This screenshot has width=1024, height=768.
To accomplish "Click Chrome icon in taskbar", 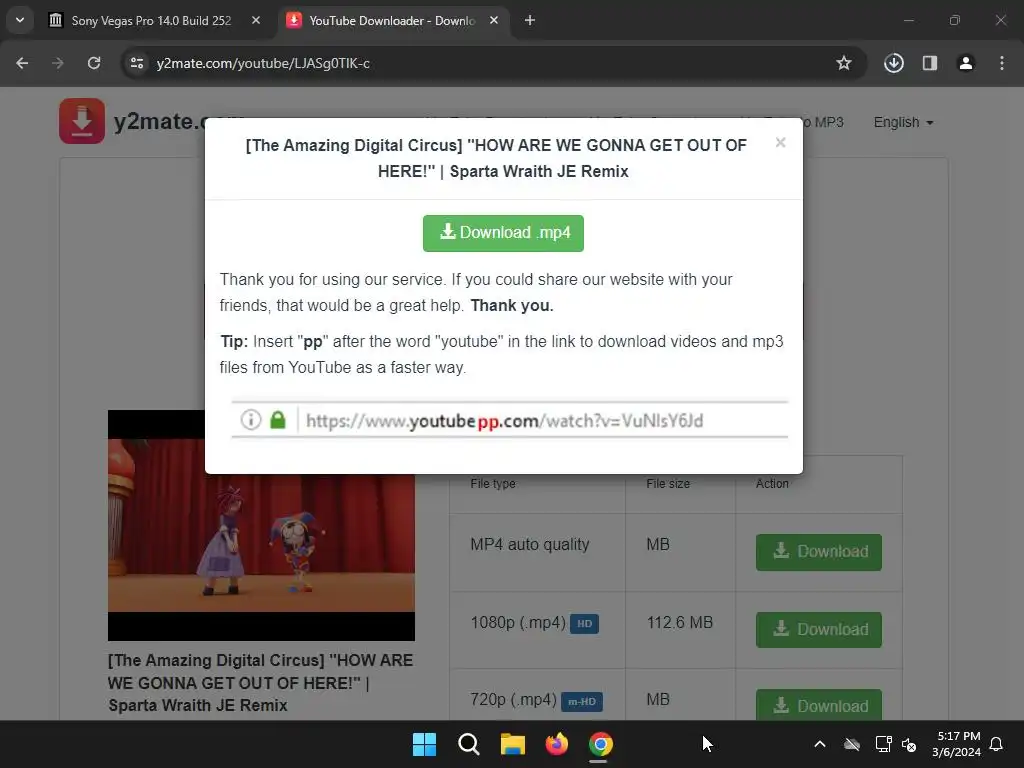I will coord(601,744).
